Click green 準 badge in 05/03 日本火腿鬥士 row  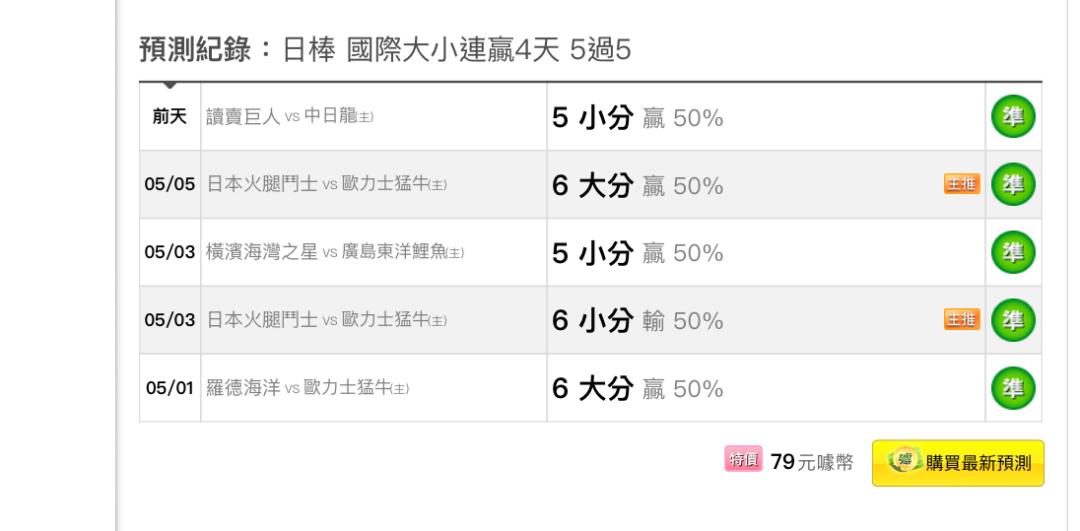pos(1013,320)
